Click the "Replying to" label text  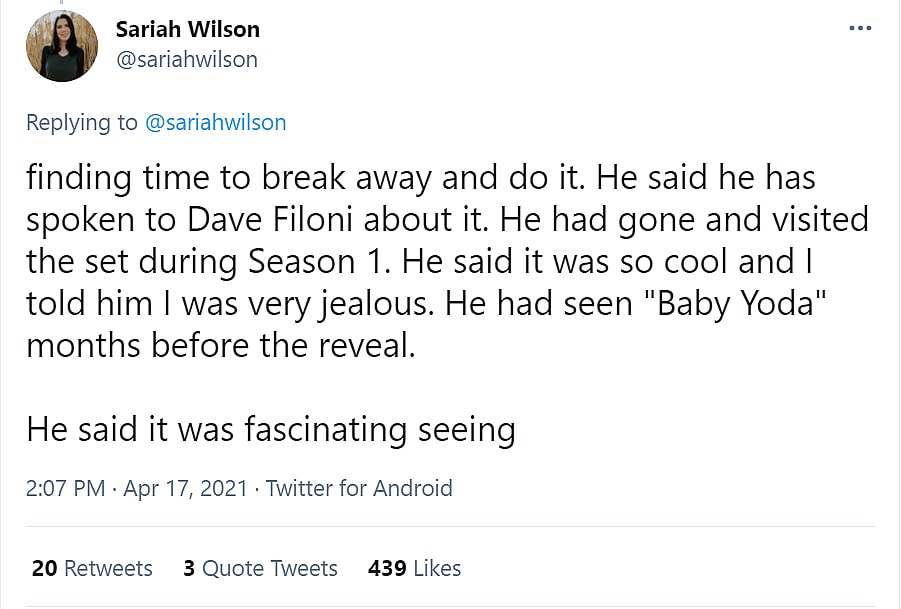point(82,122)
